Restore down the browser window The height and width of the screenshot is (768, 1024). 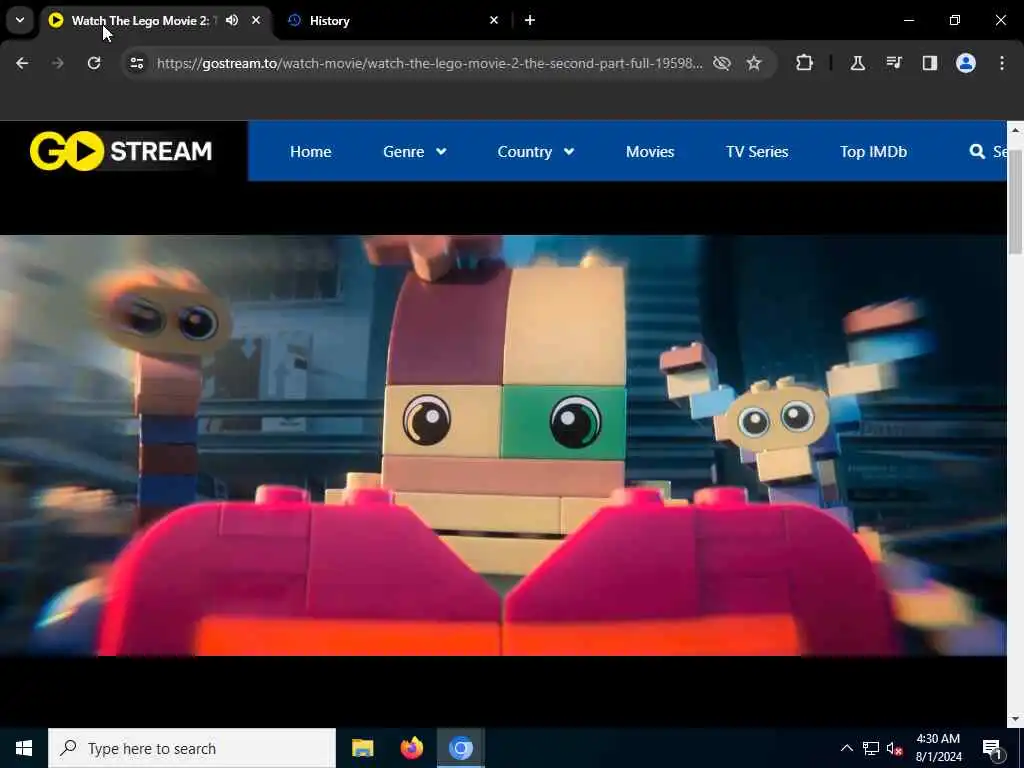[955, 20]
